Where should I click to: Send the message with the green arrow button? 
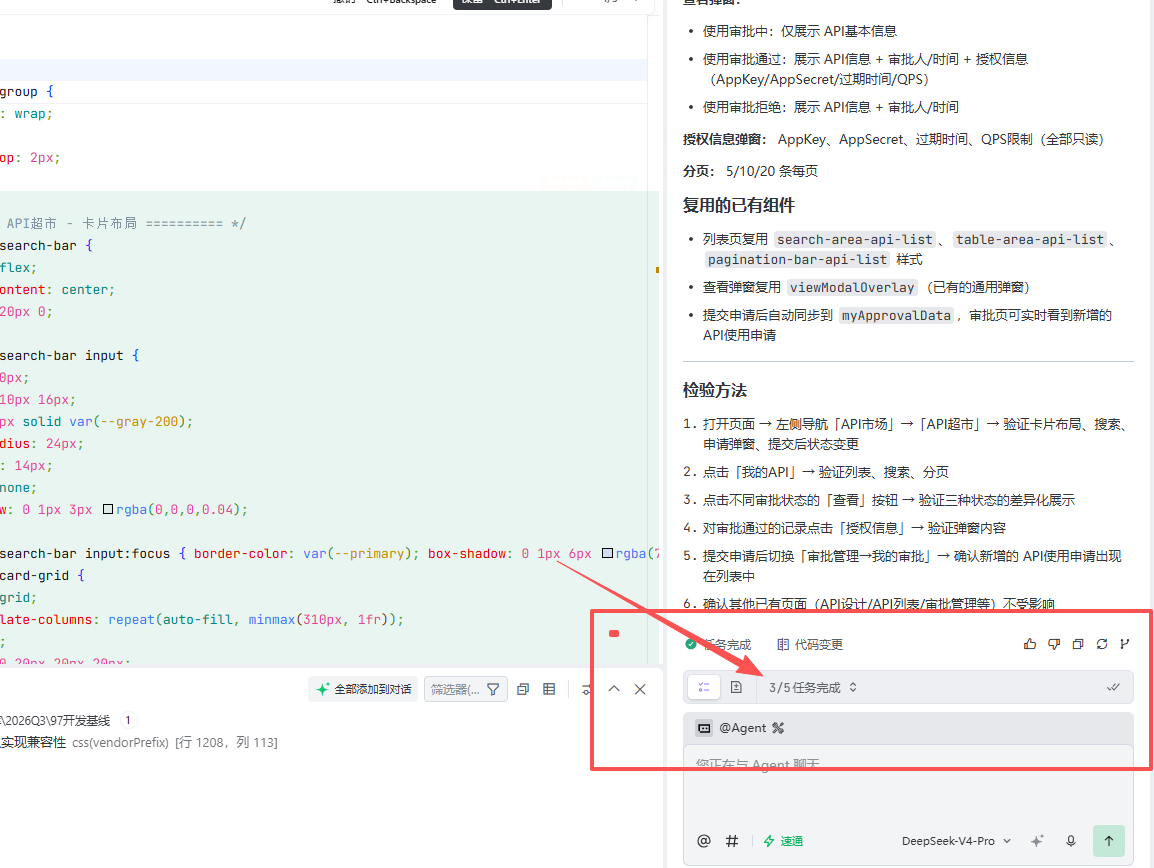tap(1109, 841)
